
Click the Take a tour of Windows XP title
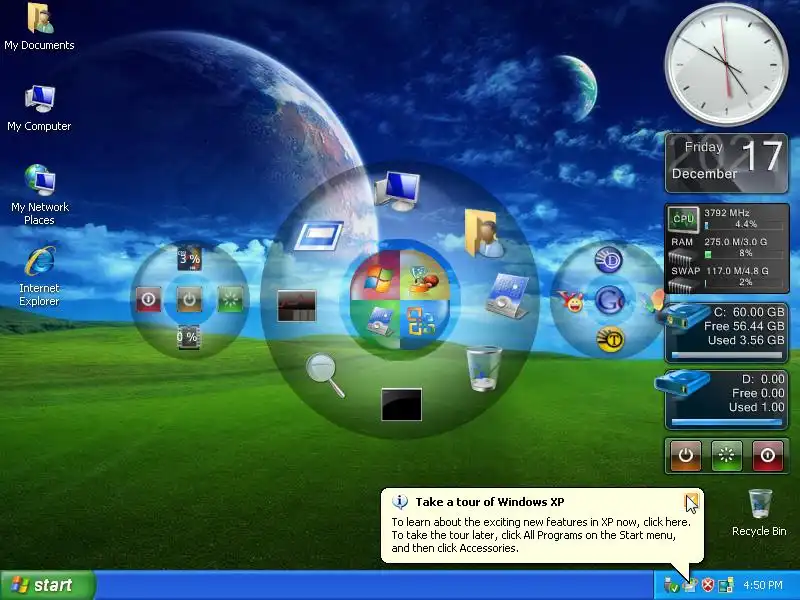click(x=490, y=502)
